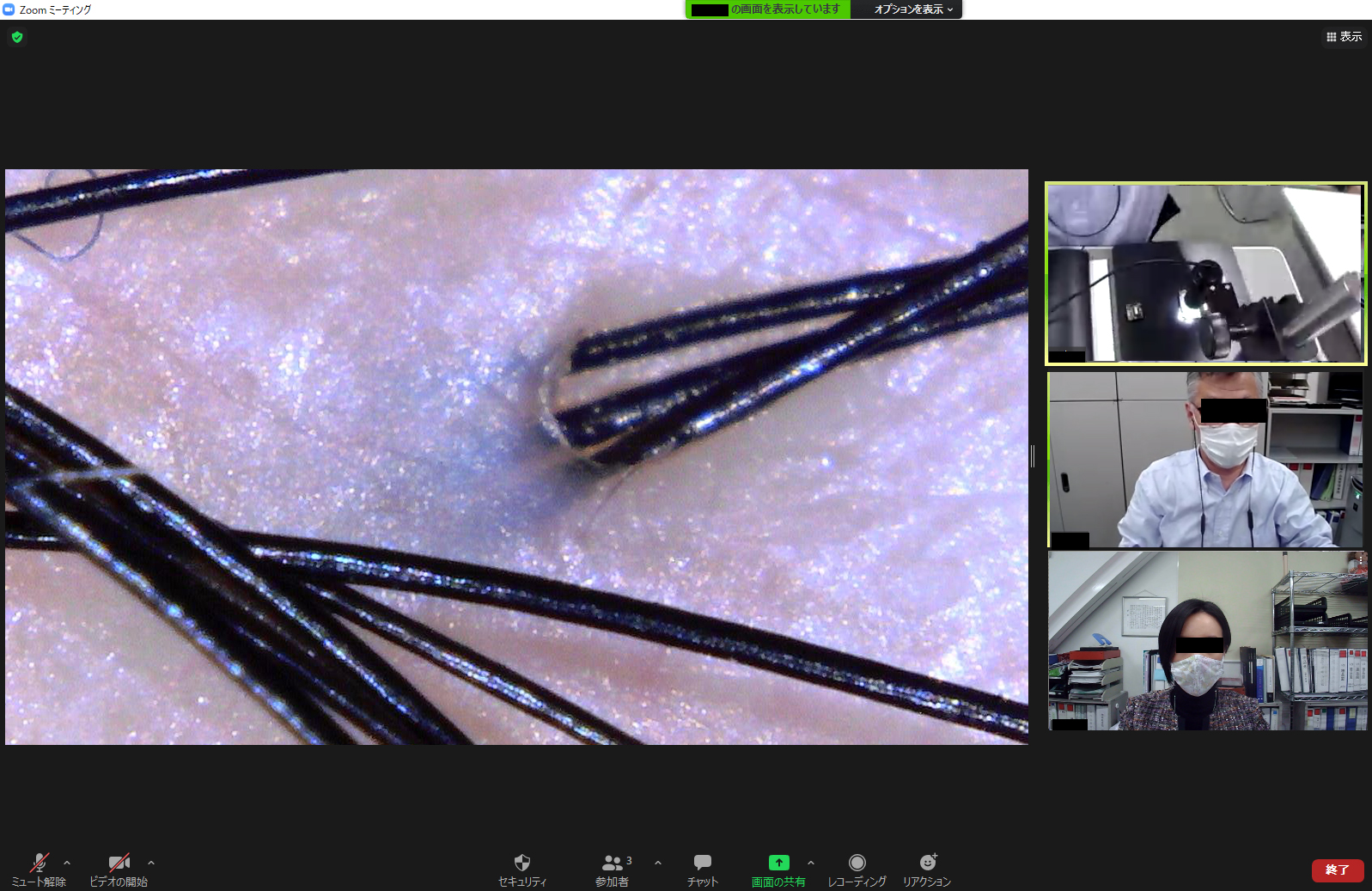Viewport: 1372px width, 891px height.
Task: Click the shared screen microscope image
Action: 516,456
